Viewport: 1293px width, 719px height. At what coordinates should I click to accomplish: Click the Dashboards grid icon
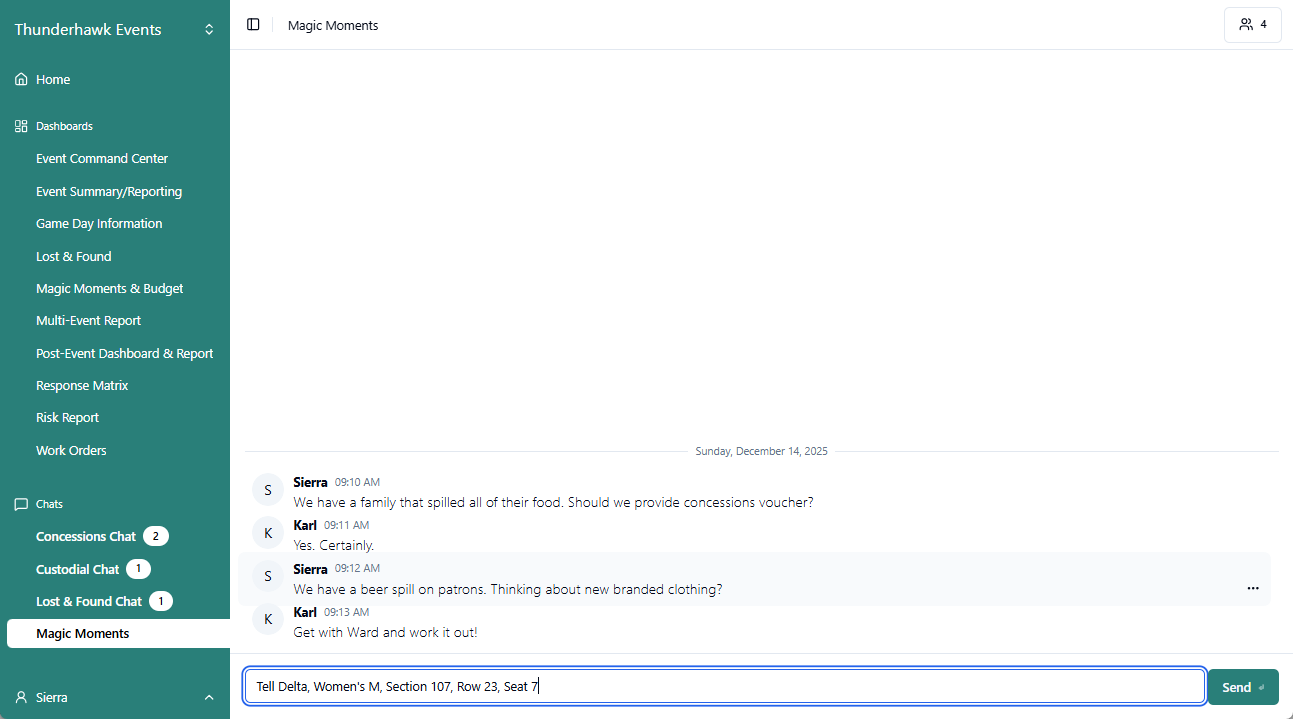pos(19,125)
